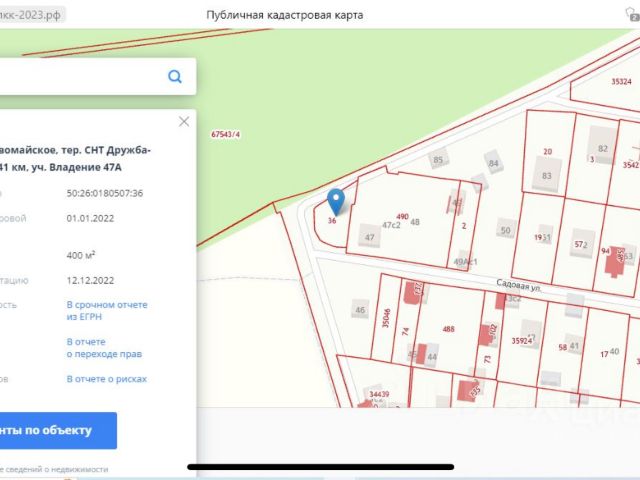Click the blue documents by object button
The image size is (640, 480).
[58, 431]
